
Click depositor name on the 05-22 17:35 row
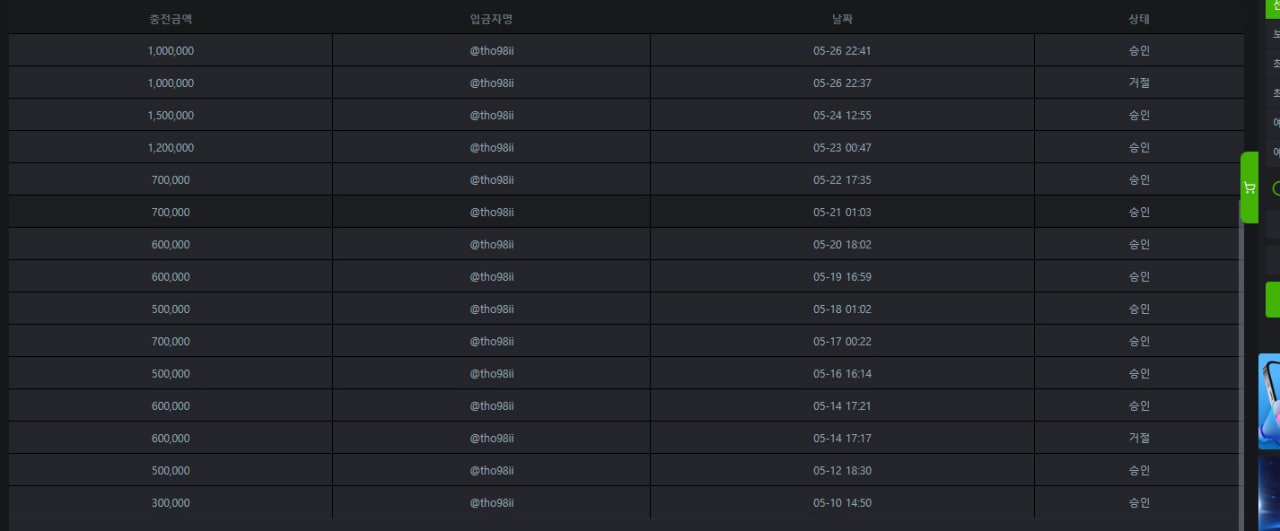click(491, 180)
